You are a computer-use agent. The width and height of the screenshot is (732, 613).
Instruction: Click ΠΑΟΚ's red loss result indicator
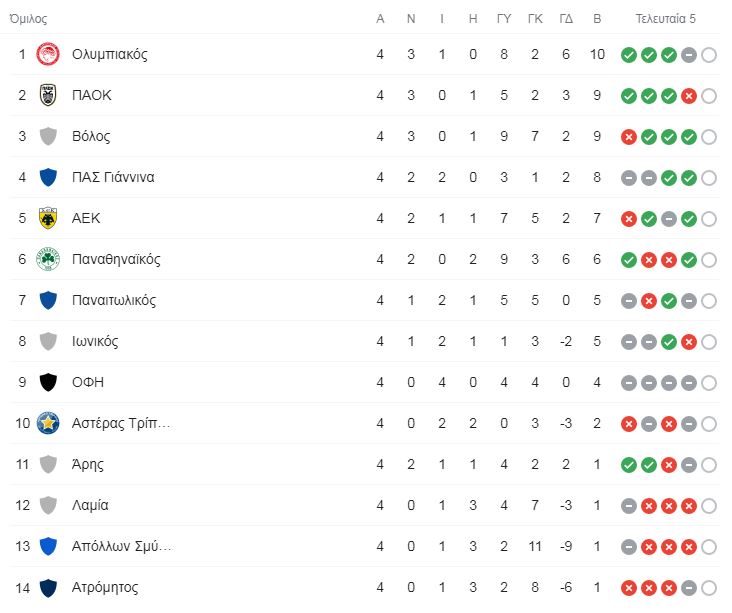[x=689, y=96]
